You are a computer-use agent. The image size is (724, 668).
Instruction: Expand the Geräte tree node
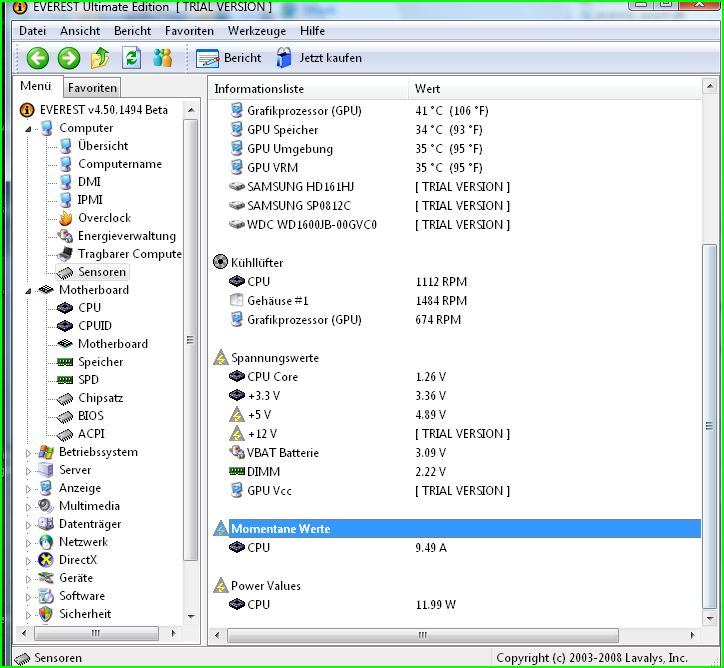tap(28, 579)
